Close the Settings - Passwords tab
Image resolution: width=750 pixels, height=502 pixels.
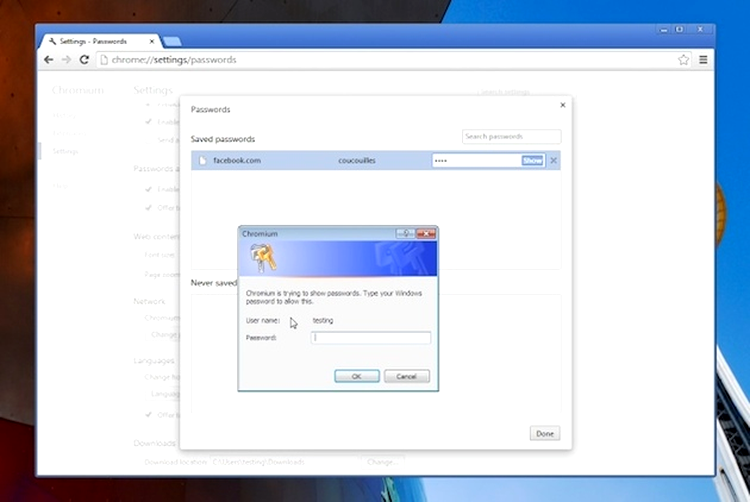coord(152,42)
